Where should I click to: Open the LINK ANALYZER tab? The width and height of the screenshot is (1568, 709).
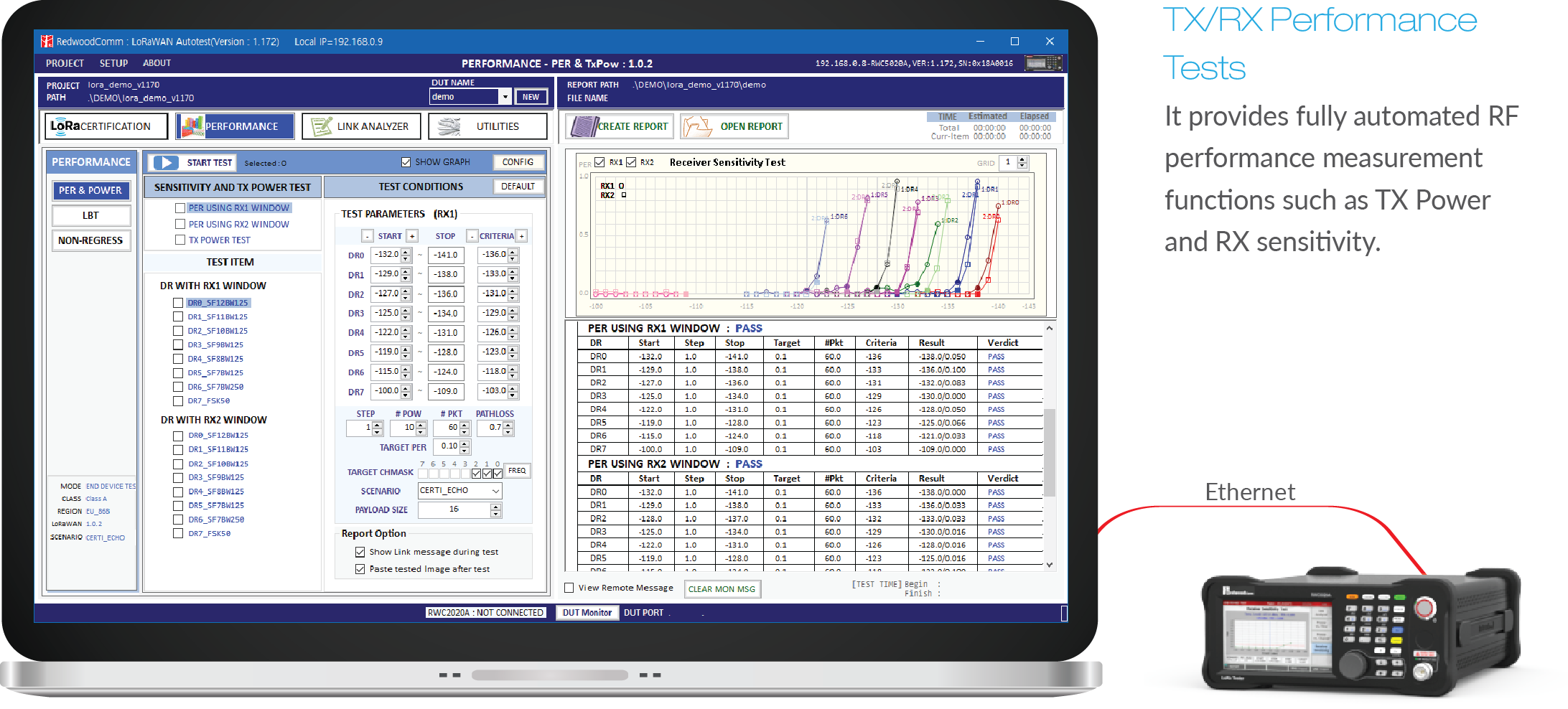tap(362, 126)
